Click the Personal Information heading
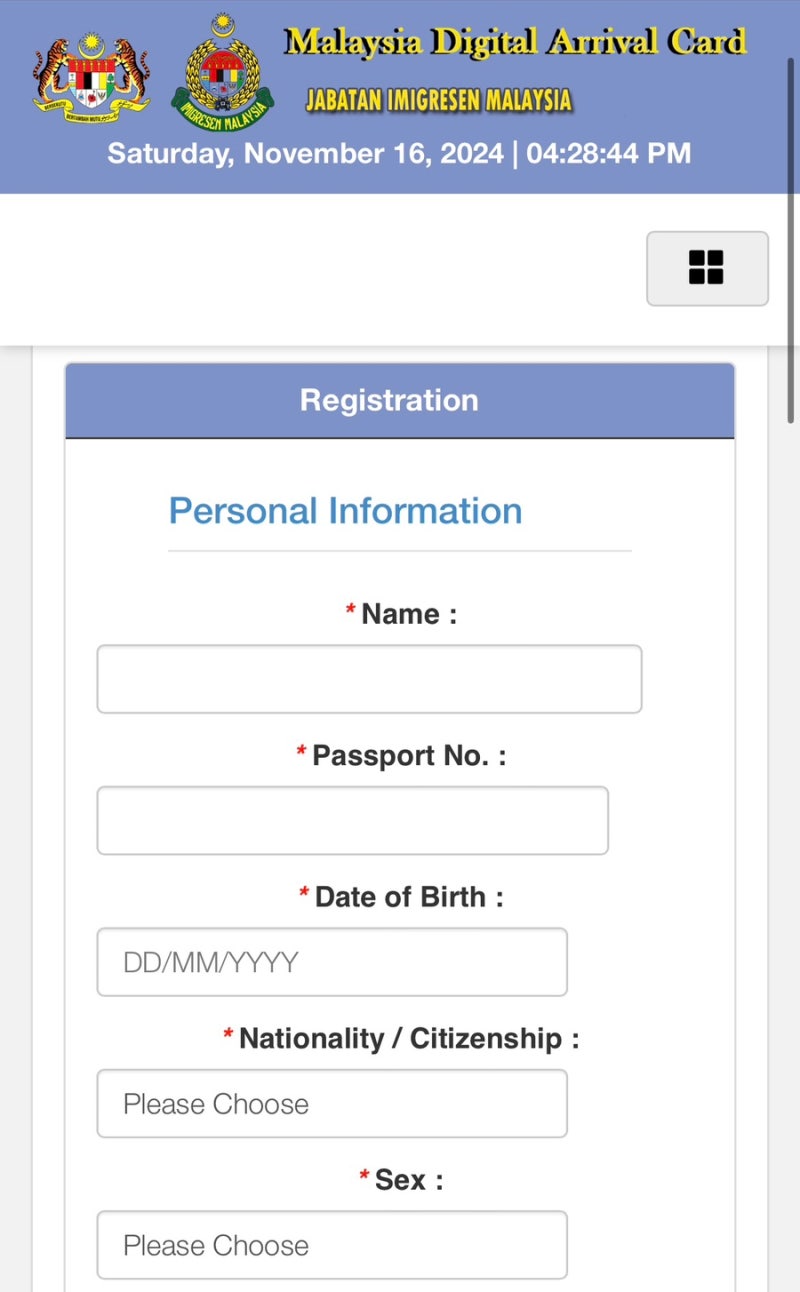The width and height of the screenshot is (800, 1292). (x=345, y=510)
